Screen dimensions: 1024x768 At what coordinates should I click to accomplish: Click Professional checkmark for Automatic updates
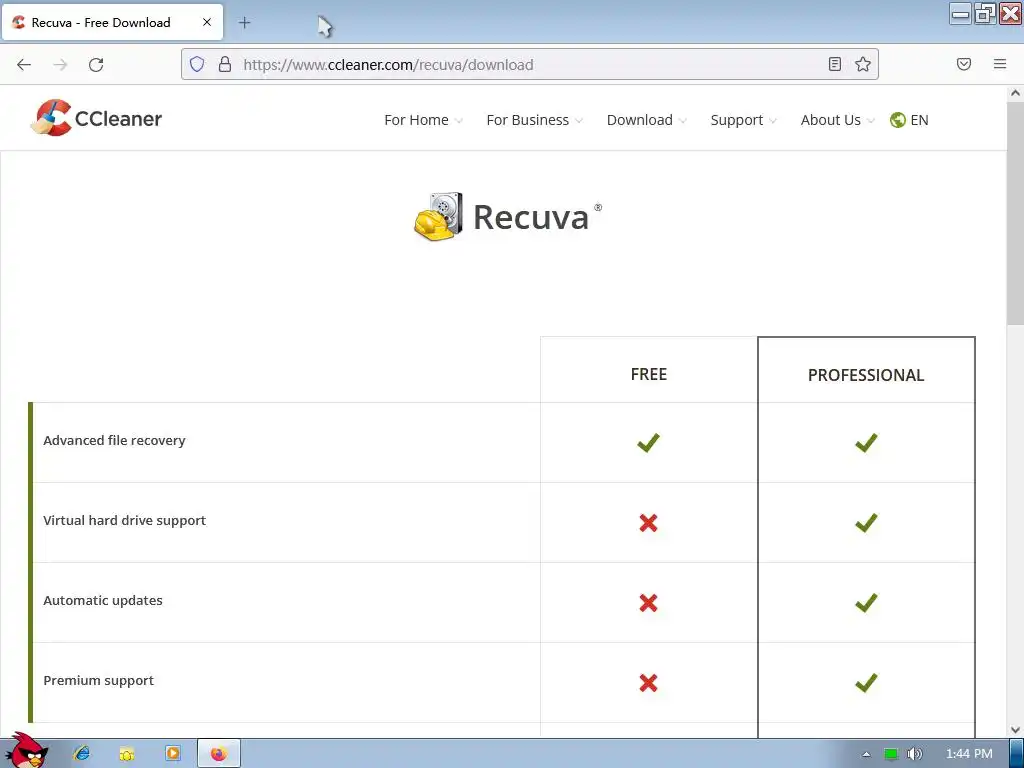(x=866, y=603)
